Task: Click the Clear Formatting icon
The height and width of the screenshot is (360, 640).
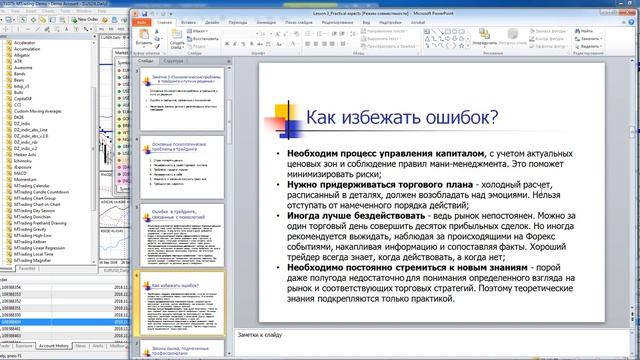Action: coord(296,33)
